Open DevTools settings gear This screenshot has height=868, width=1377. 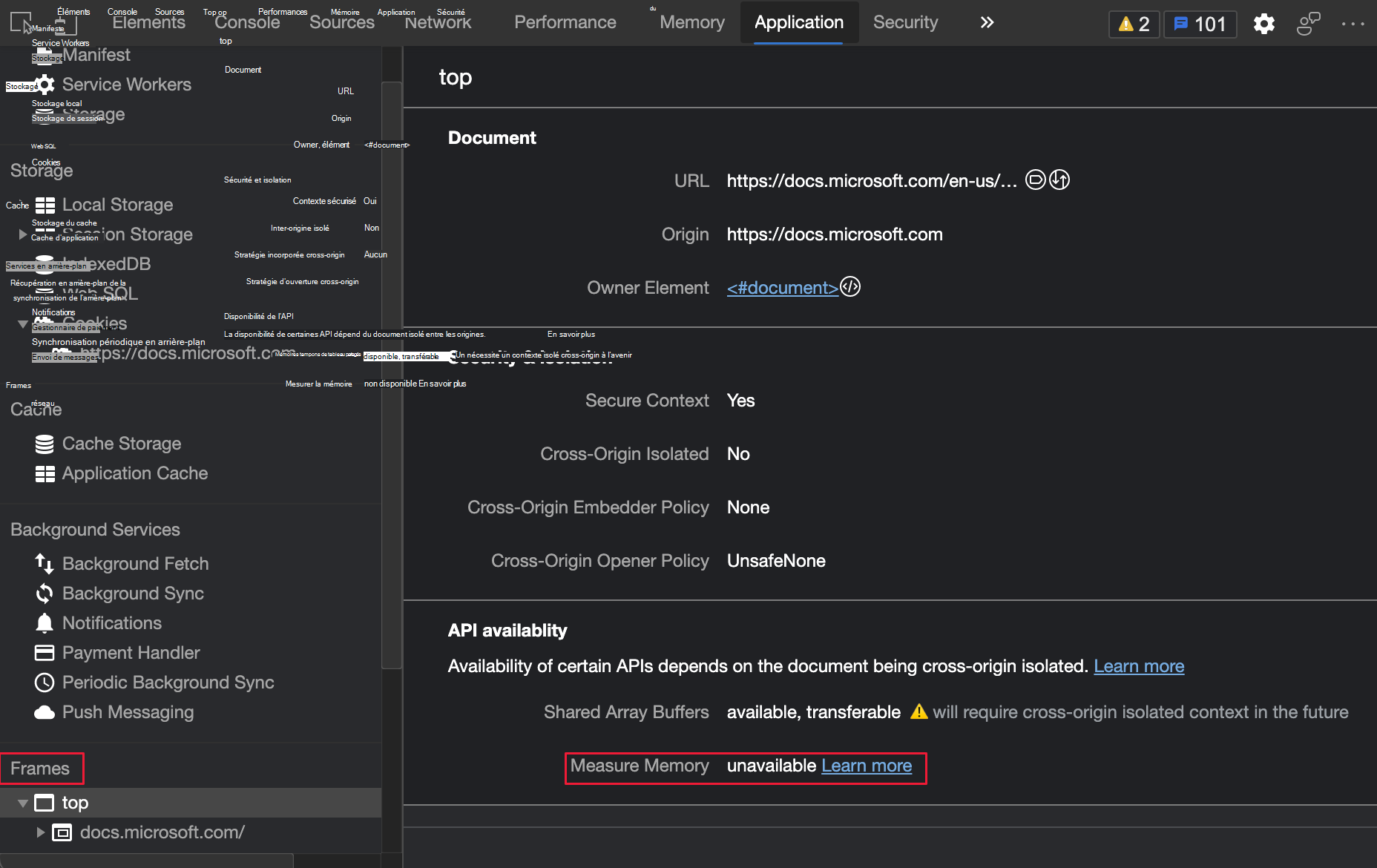pyautogui.click(x=1264, y=24)
